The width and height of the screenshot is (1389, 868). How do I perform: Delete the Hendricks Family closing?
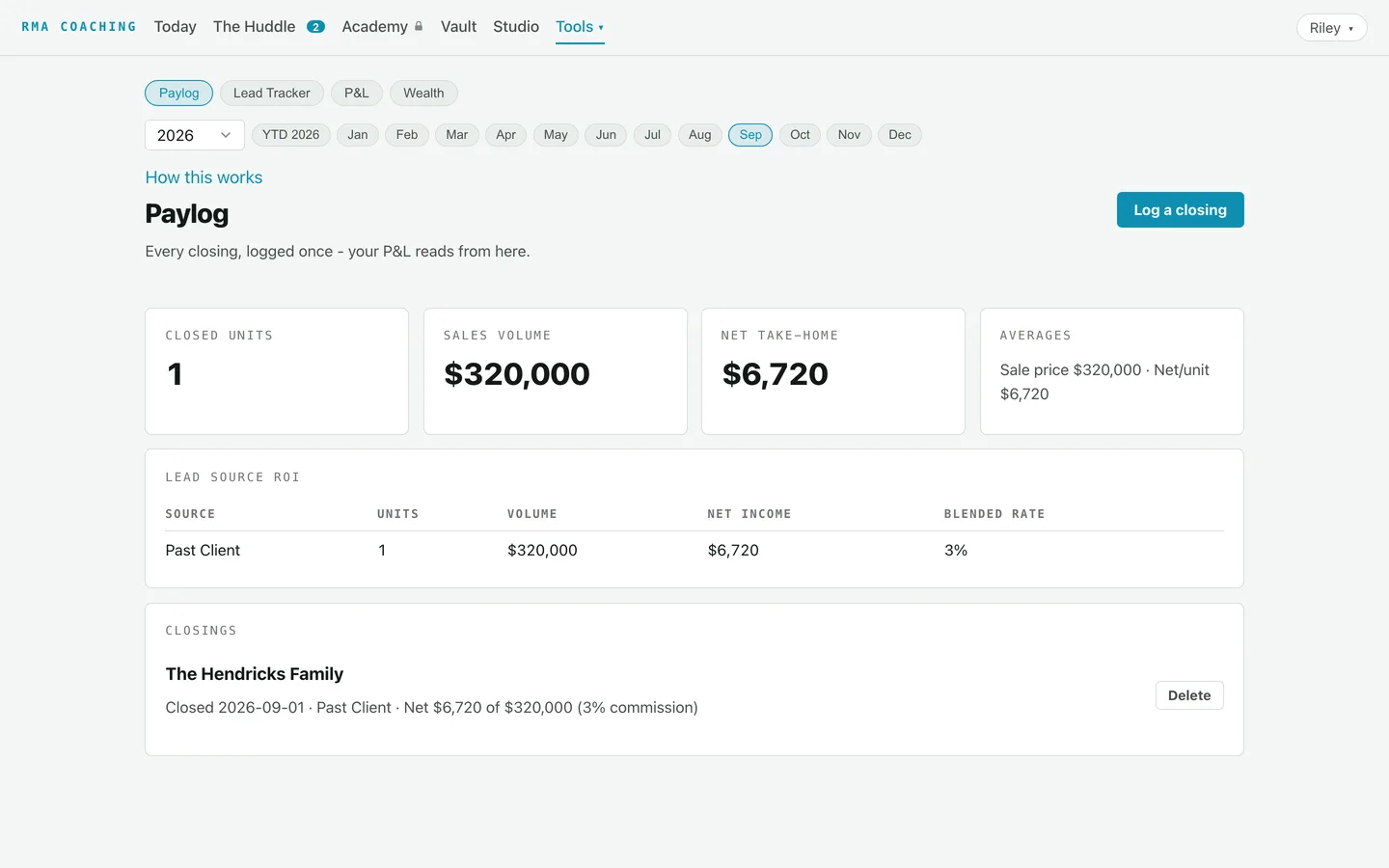pyautogui.click(x=1189, y=695)
